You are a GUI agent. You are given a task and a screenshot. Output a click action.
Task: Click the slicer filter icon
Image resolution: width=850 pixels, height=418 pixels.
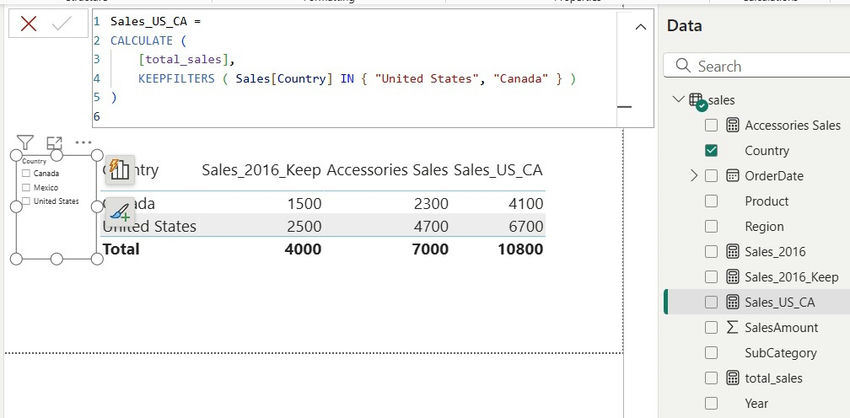pyautogui.click(x=26, y=144)
